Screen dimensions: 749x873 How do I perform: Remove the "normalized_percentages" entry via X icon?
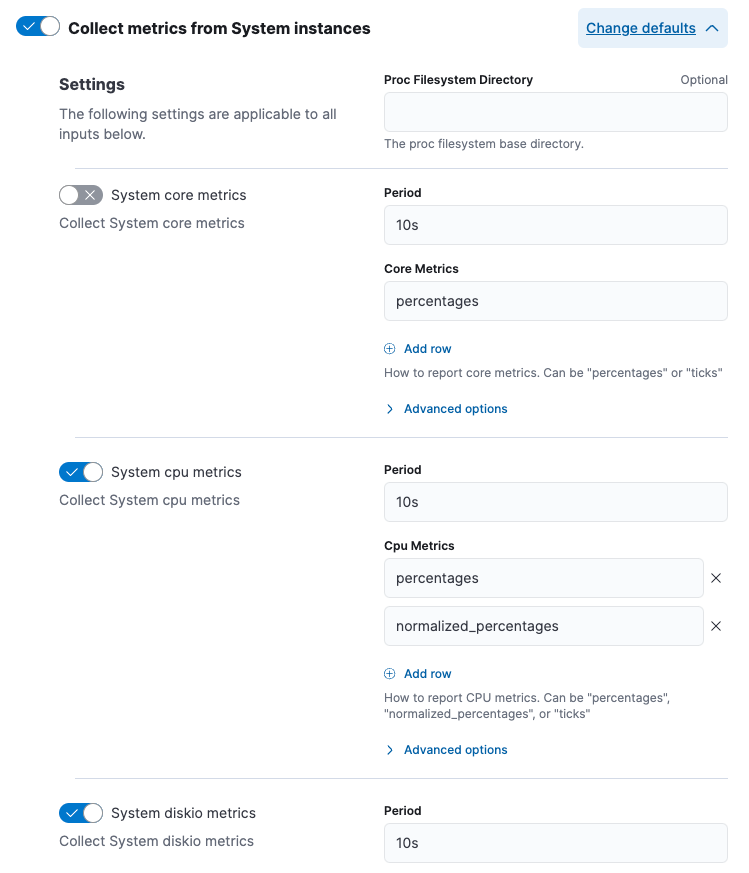tap(716, 626)
